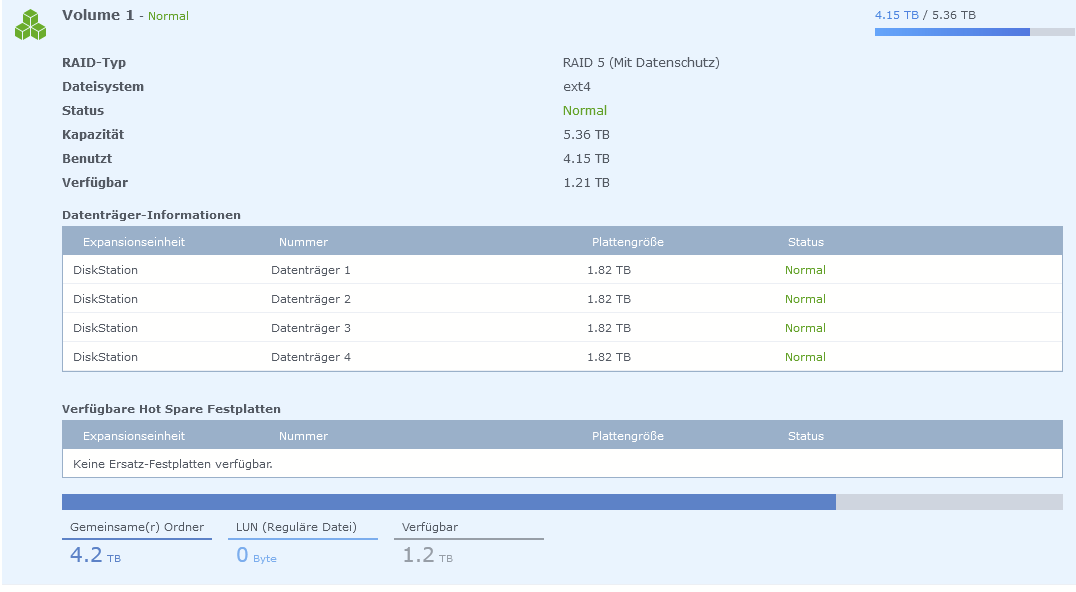Click RAID 5 (Mit Datenschutz) value
Image resolution: width=1076 pixels, height=592 pixels.
641,62
